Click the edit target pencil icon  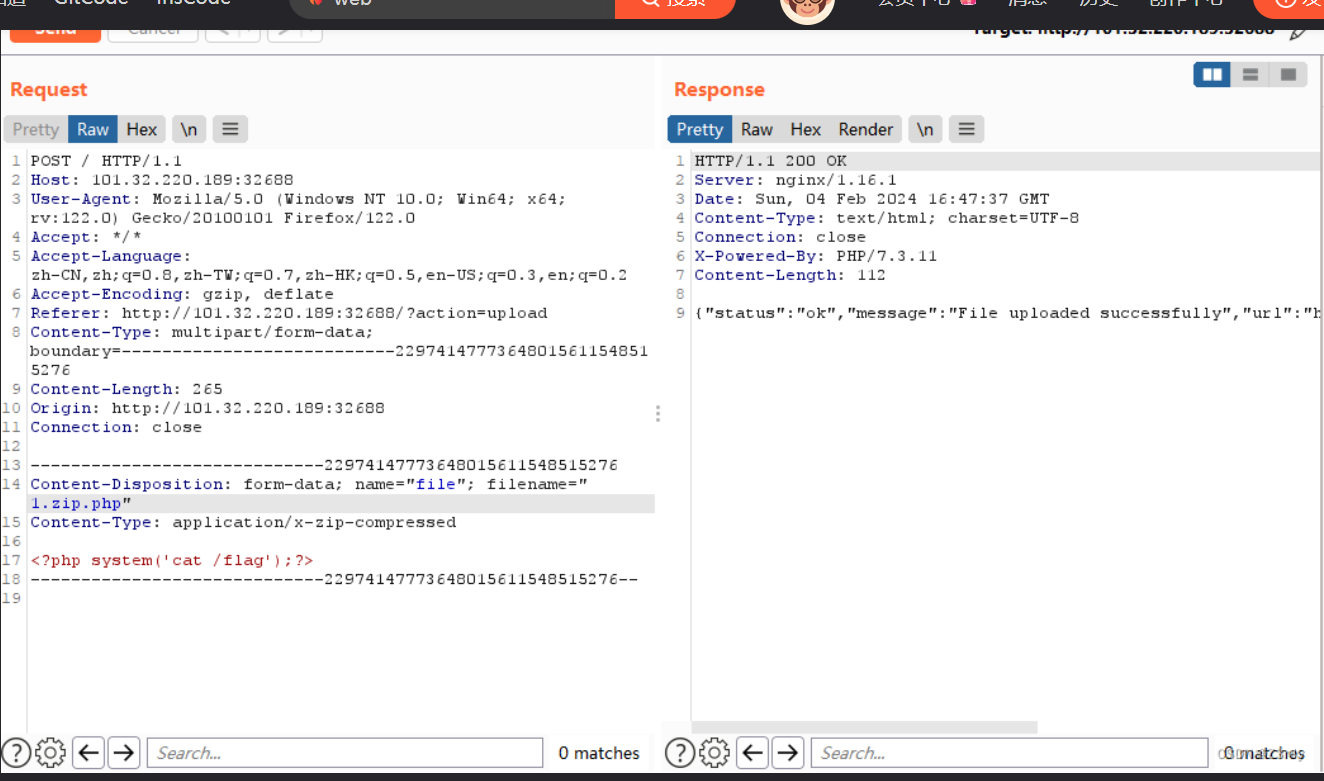1299,32
